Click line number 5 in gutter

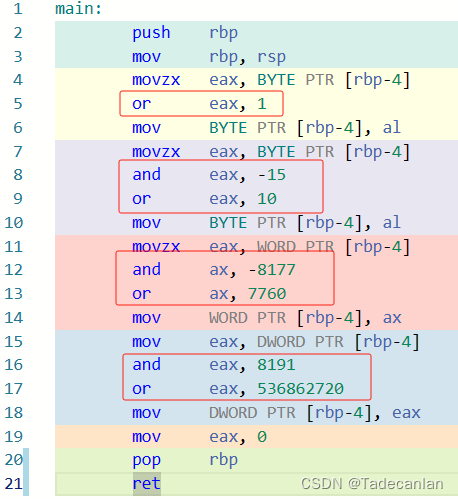18,104
